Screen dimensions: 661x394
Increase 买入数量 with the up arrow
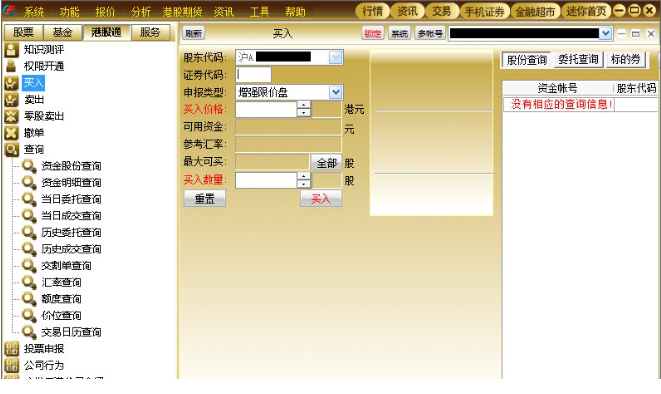coord(304,176)
